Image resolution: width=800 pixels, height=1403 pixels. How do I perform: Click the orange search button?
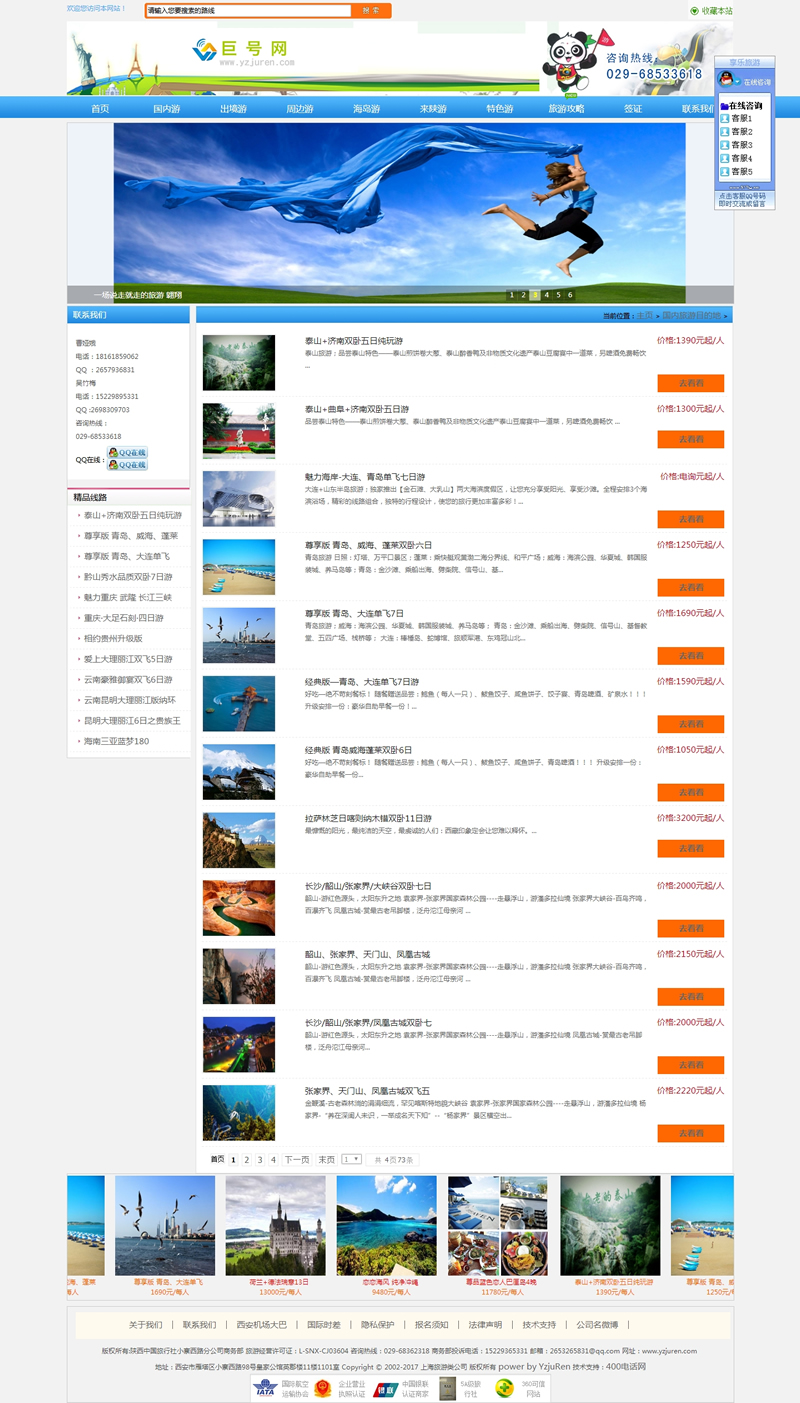[x=371, y=11]
